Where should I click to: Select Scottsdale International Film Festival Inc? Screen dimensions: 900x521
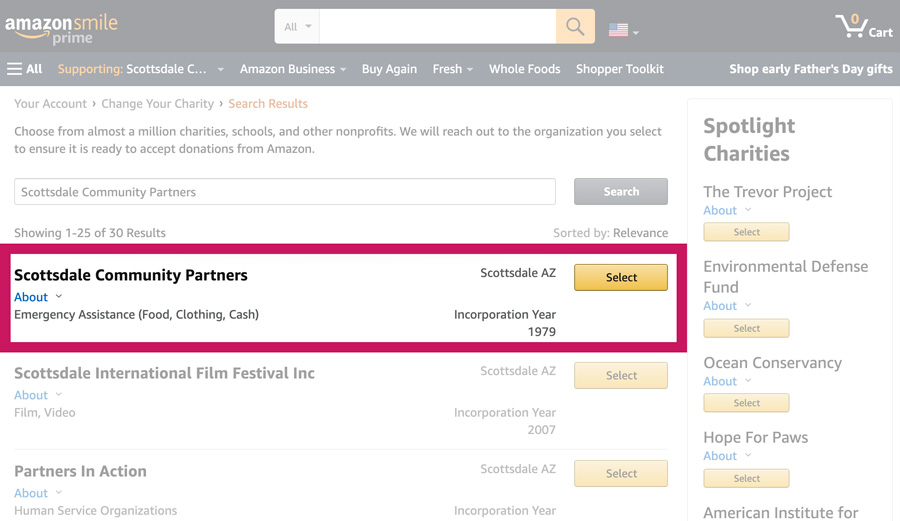coord(620,375)
